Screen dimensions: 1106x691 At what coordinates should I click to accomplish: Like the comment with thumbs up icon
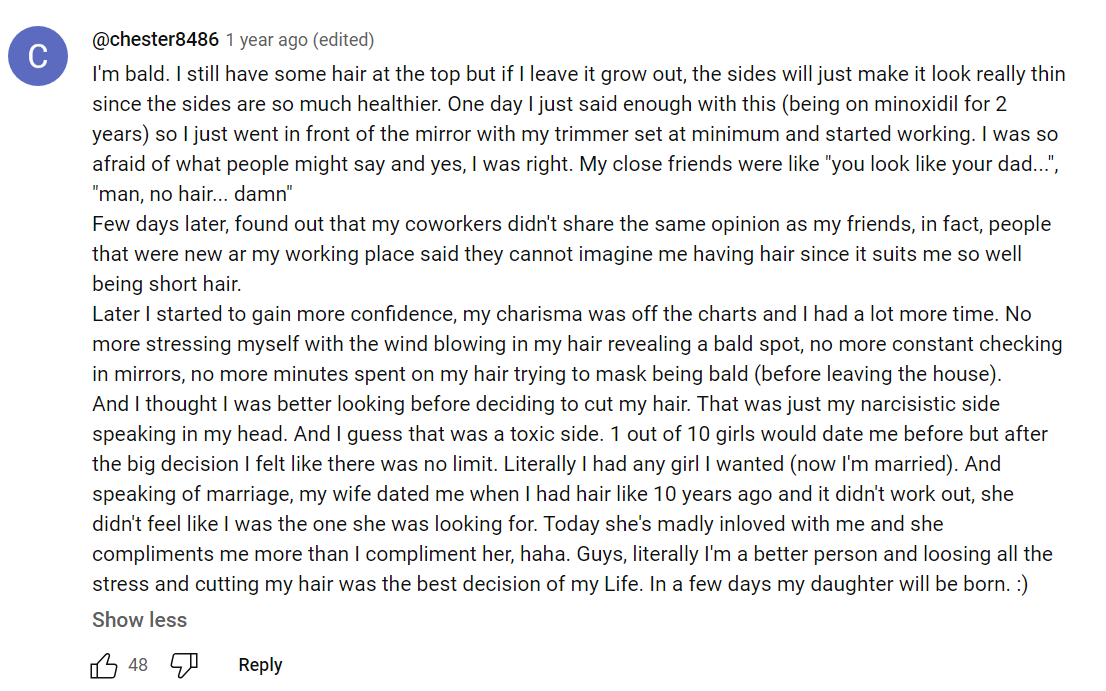[104, 665]
